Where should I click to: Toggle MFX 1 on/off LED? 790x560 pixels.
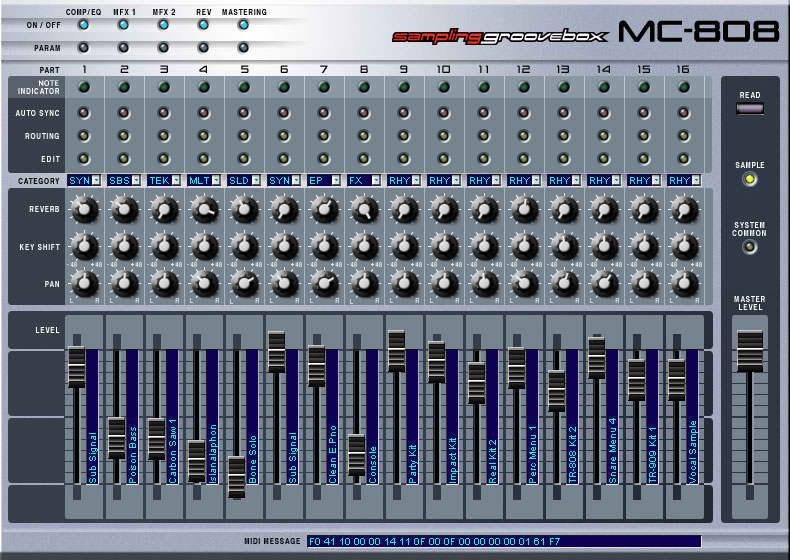click(x=123, y=25)
